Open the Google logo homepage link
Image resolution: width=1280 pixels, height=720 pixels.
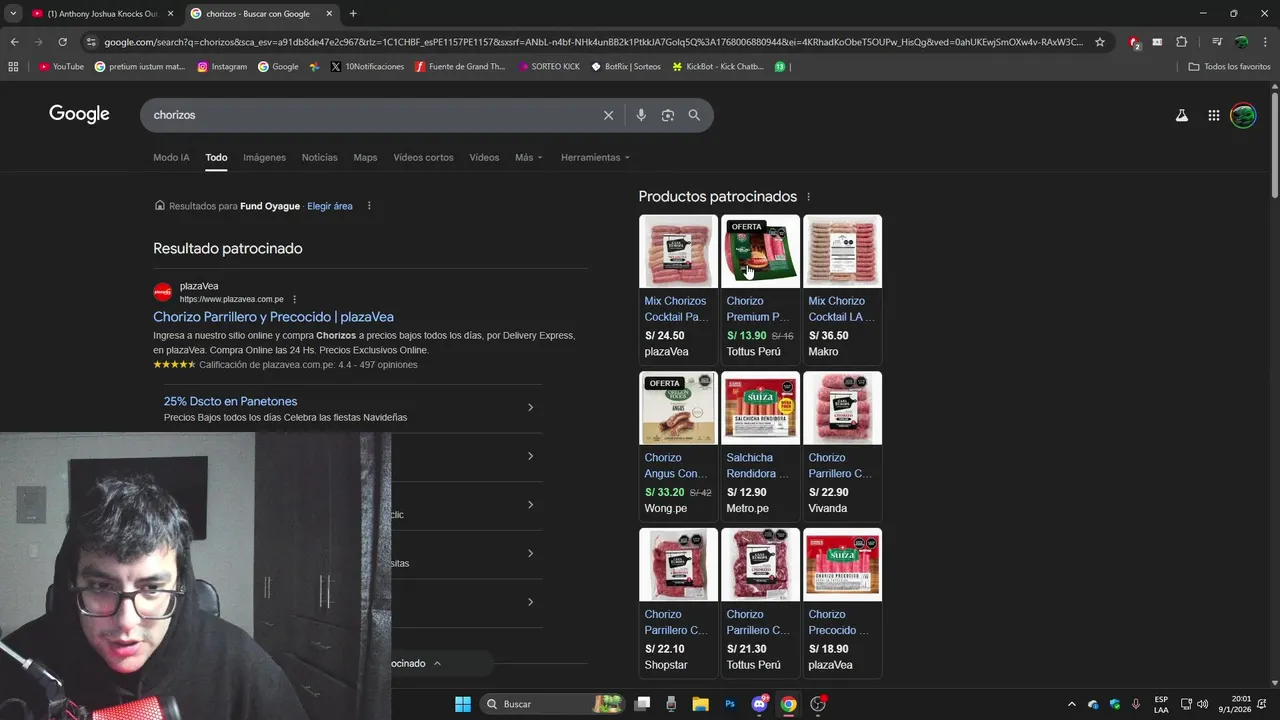tap(79, 114)
